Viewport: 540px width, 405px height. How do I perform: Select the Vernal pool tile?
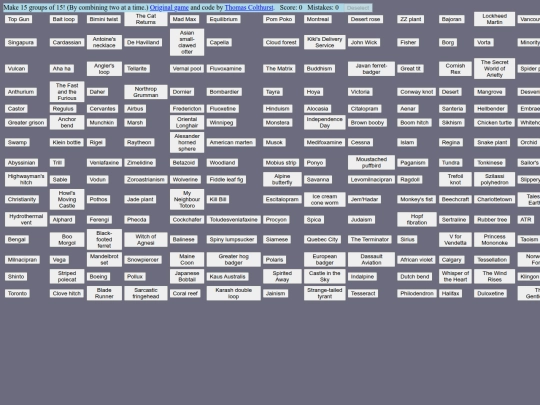coord(187,69)
